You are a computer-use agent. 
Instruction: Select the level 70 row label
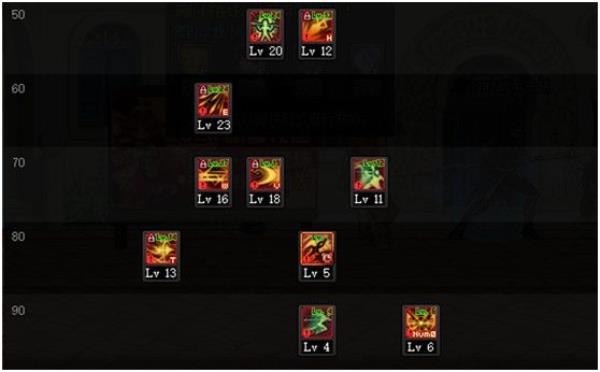[x=18, y=162]
